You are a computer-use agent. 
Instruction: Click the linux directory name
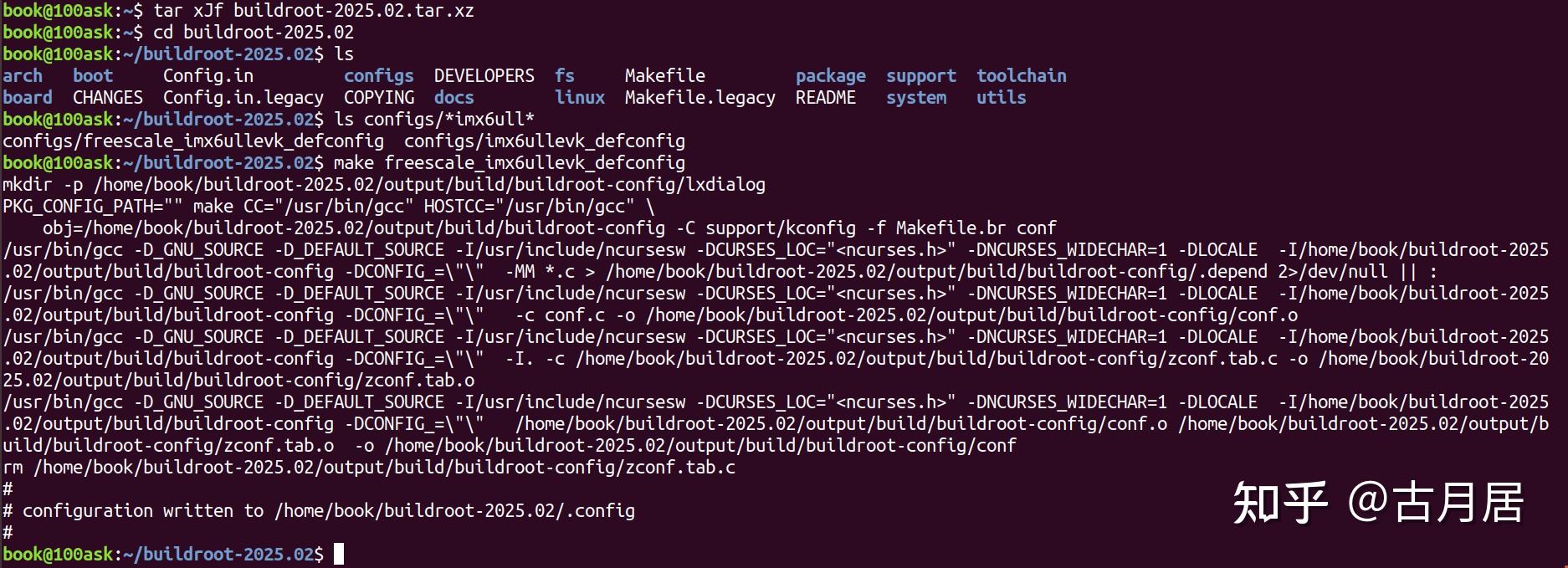tap(579, 98)
